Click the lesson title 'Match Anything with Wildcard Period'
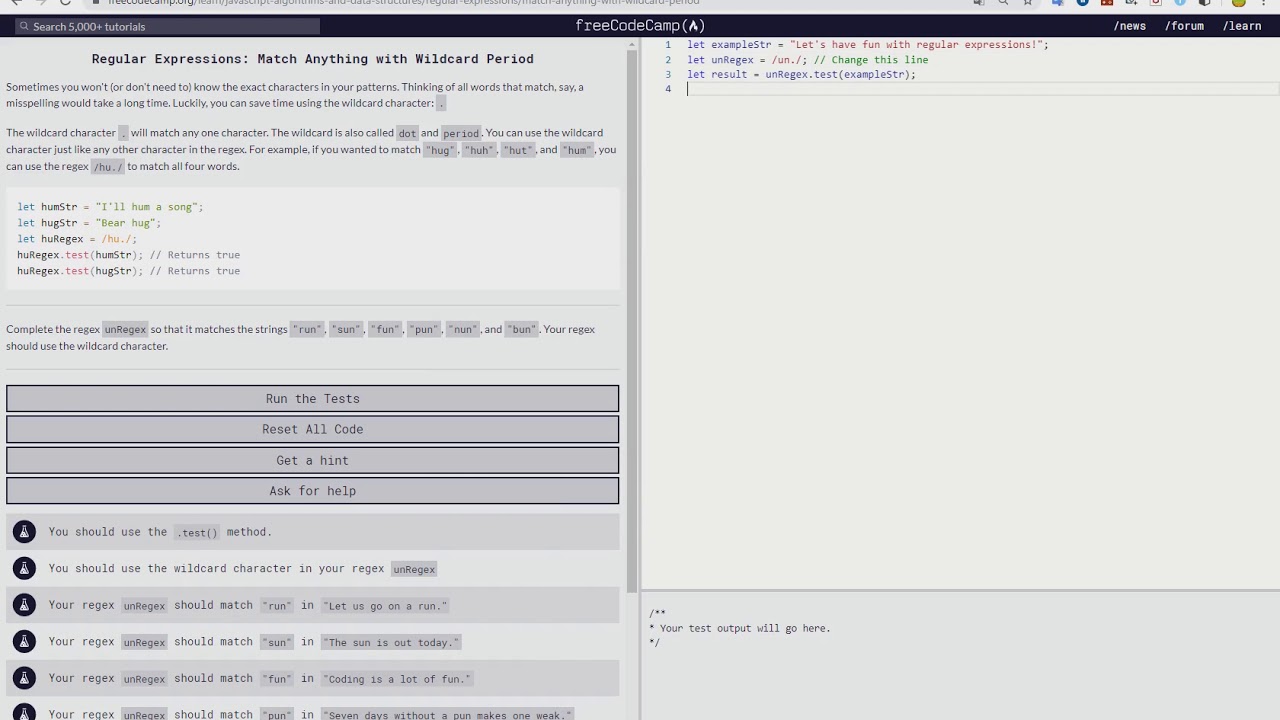Image resolution: width=1280 pixels, height=720 pixels. 312,59
